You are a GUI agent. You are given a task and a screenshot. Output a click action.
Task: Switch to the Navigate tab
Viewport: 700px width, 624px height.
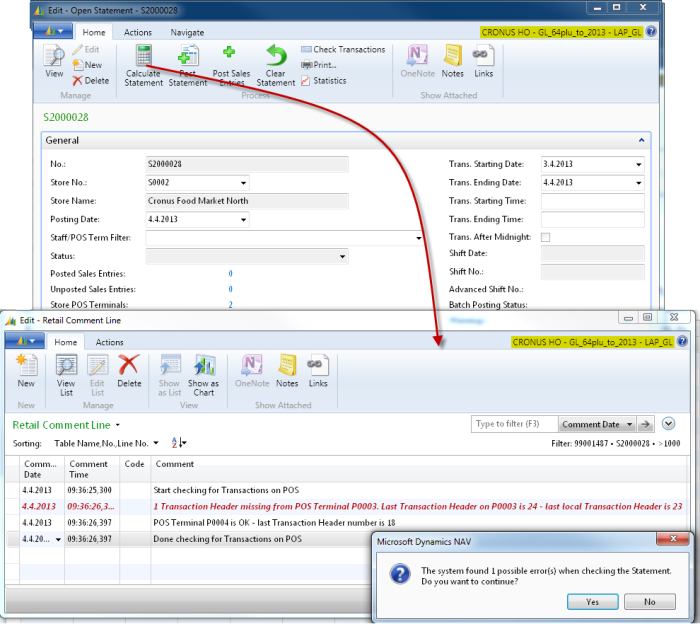pyautogui.click(x=186, y=32)
